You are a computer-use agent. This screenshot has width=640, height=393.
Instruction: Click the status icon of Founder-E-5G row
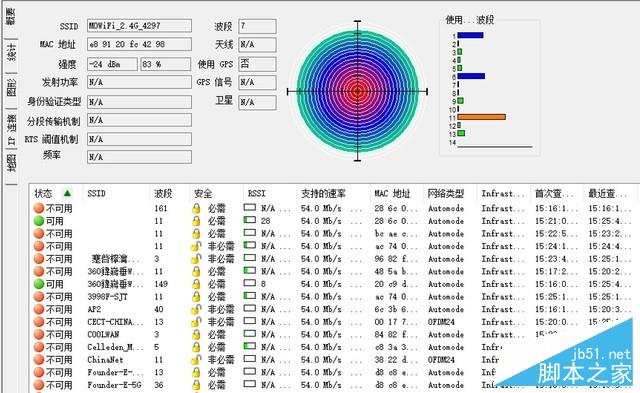(39, 385)
